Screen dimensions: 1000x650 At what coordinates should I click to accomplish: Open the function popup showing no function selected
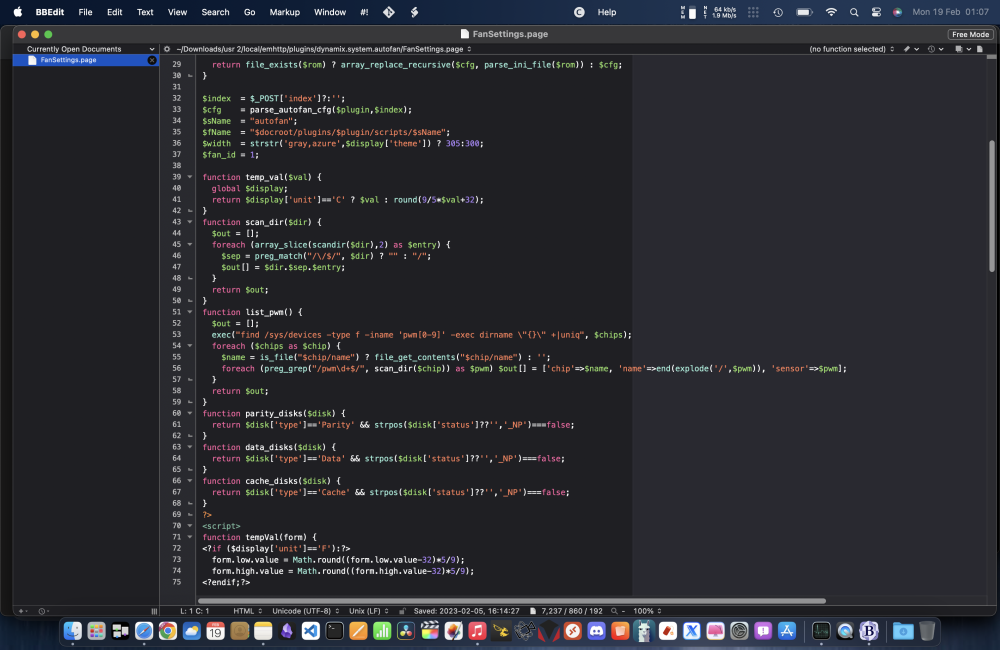click(x=851, y=49)
